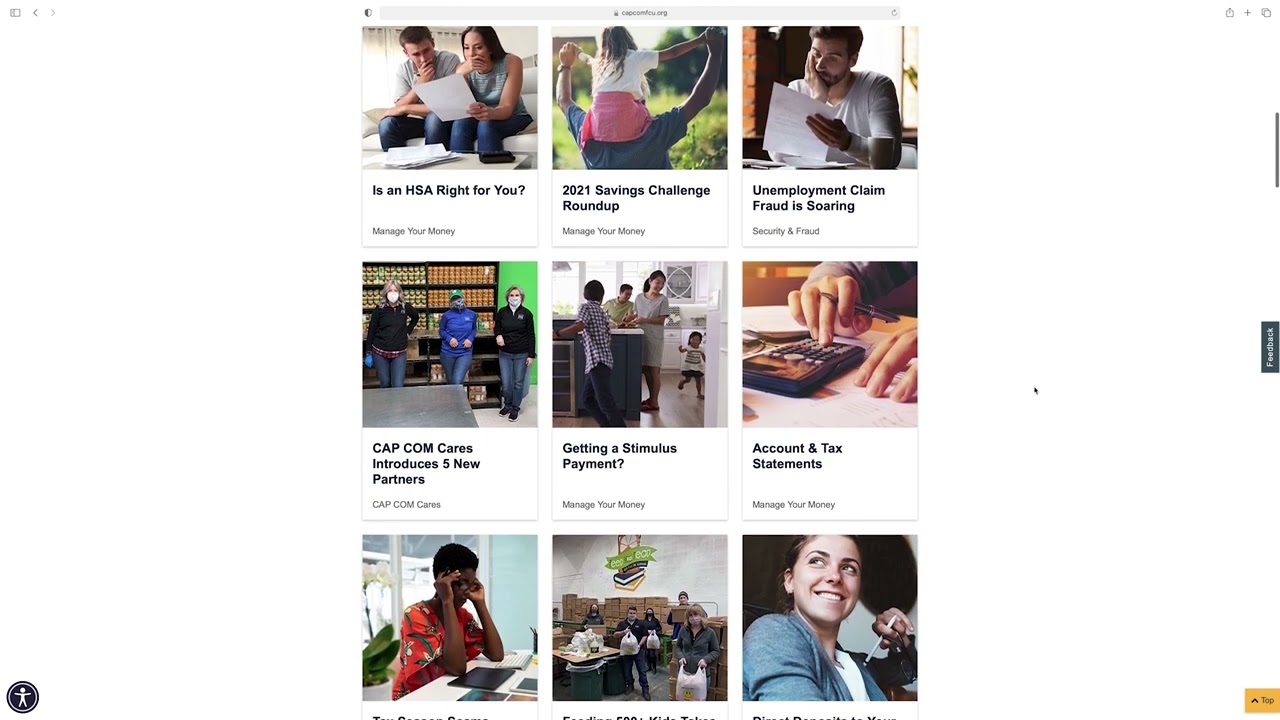Viewport: 1280px width, 720px height.
Task: Reload the page with refresh icon
Action: click(894, 13)
